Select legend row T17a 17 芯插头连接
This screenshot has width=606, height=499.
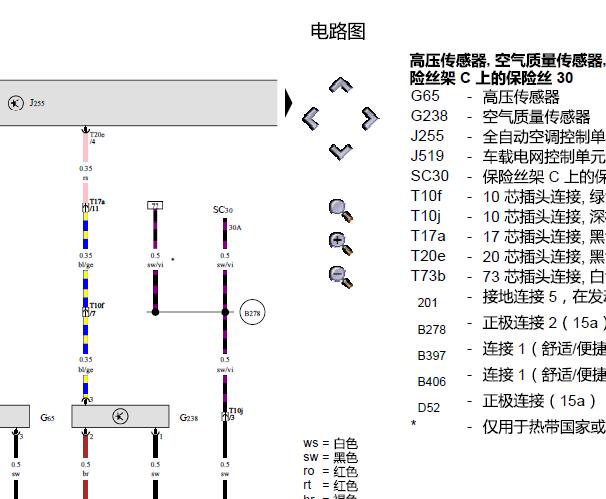click(x=508, y=237)
